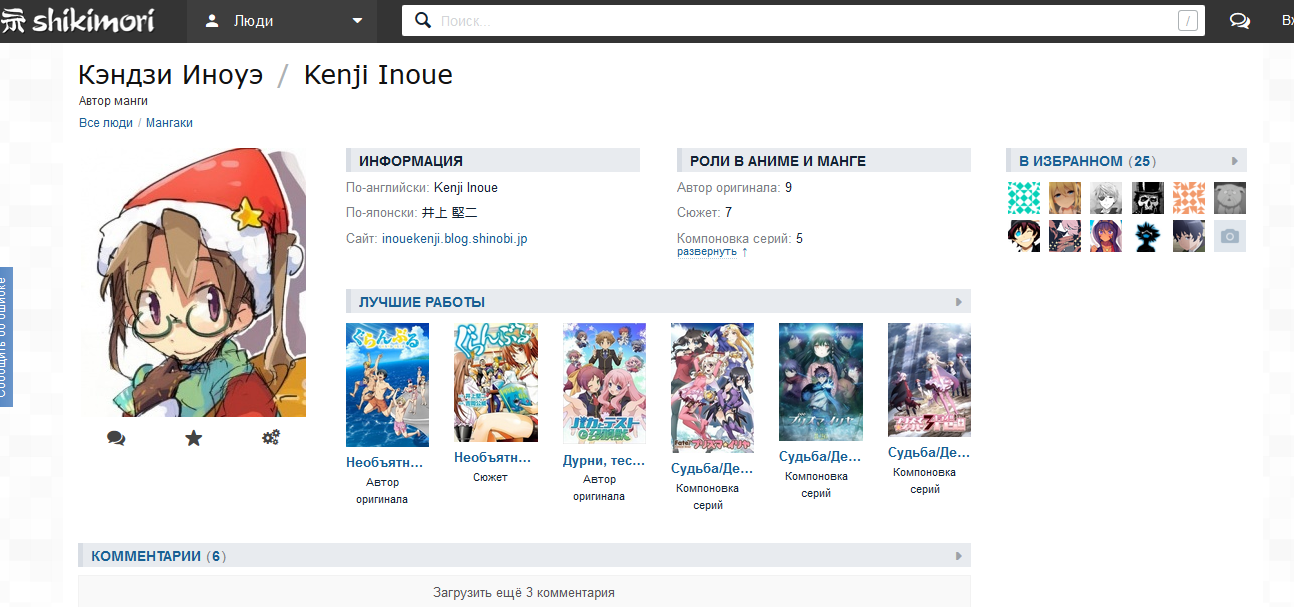Open first Судьба/Де... title link

pyautogui.click(x=712, y=468)
